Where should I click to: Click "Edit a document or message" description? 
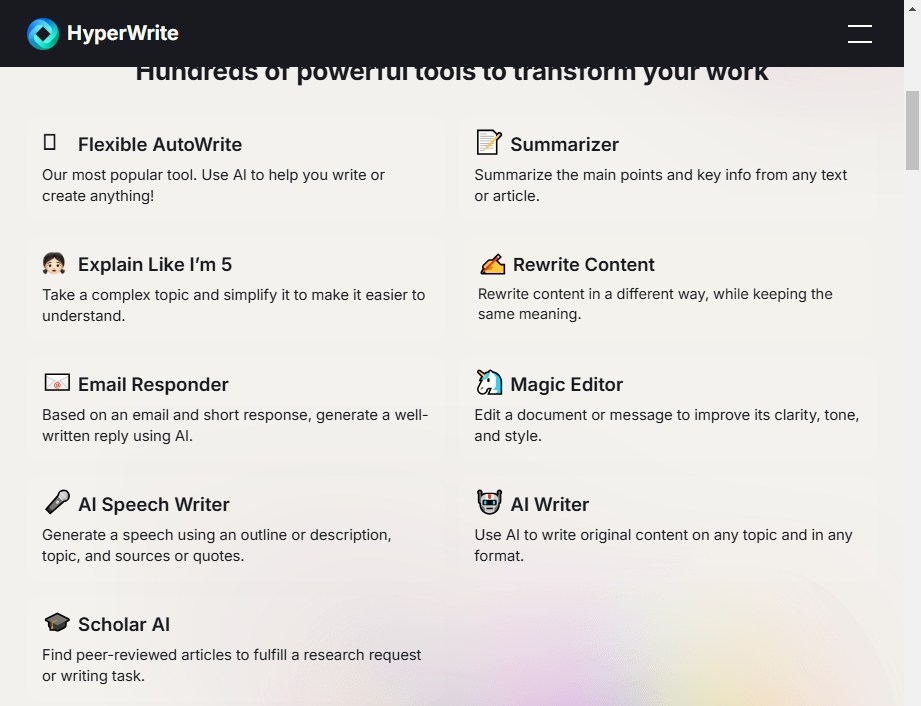point(667,425)
